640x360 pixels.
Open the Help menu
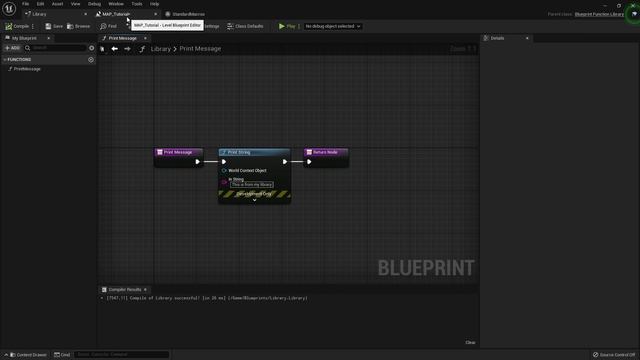click(x=154, y=4)
